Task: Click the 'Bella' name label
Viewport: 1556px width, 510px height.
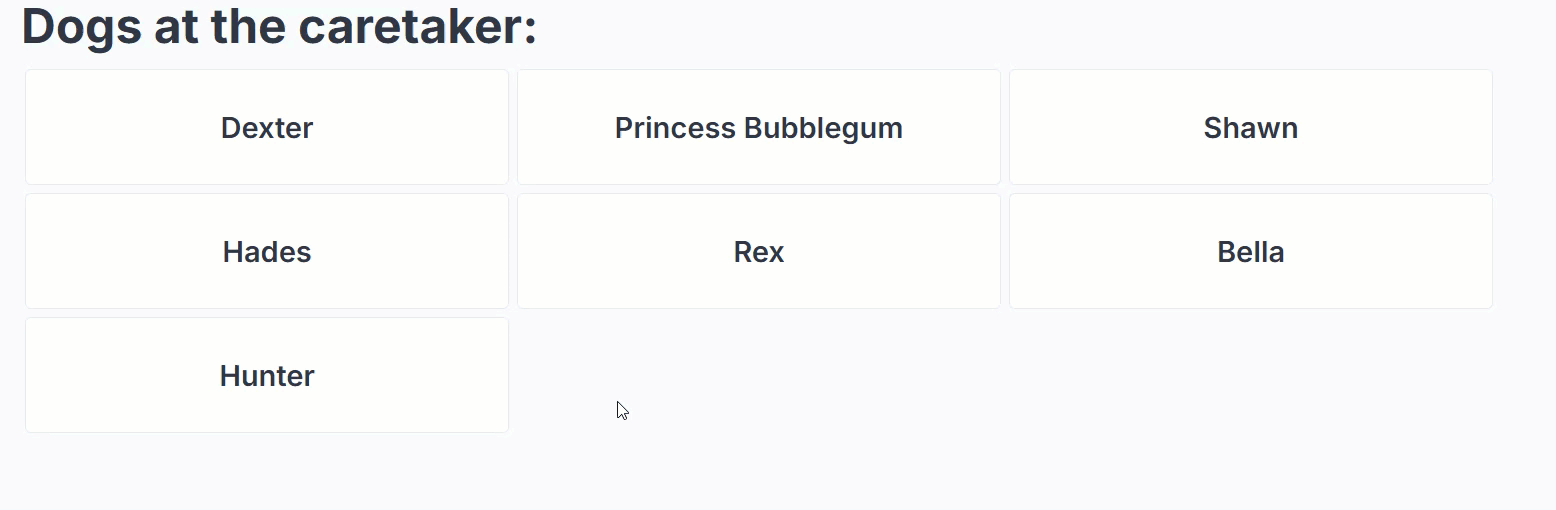Action: (x=1250, y=252)
